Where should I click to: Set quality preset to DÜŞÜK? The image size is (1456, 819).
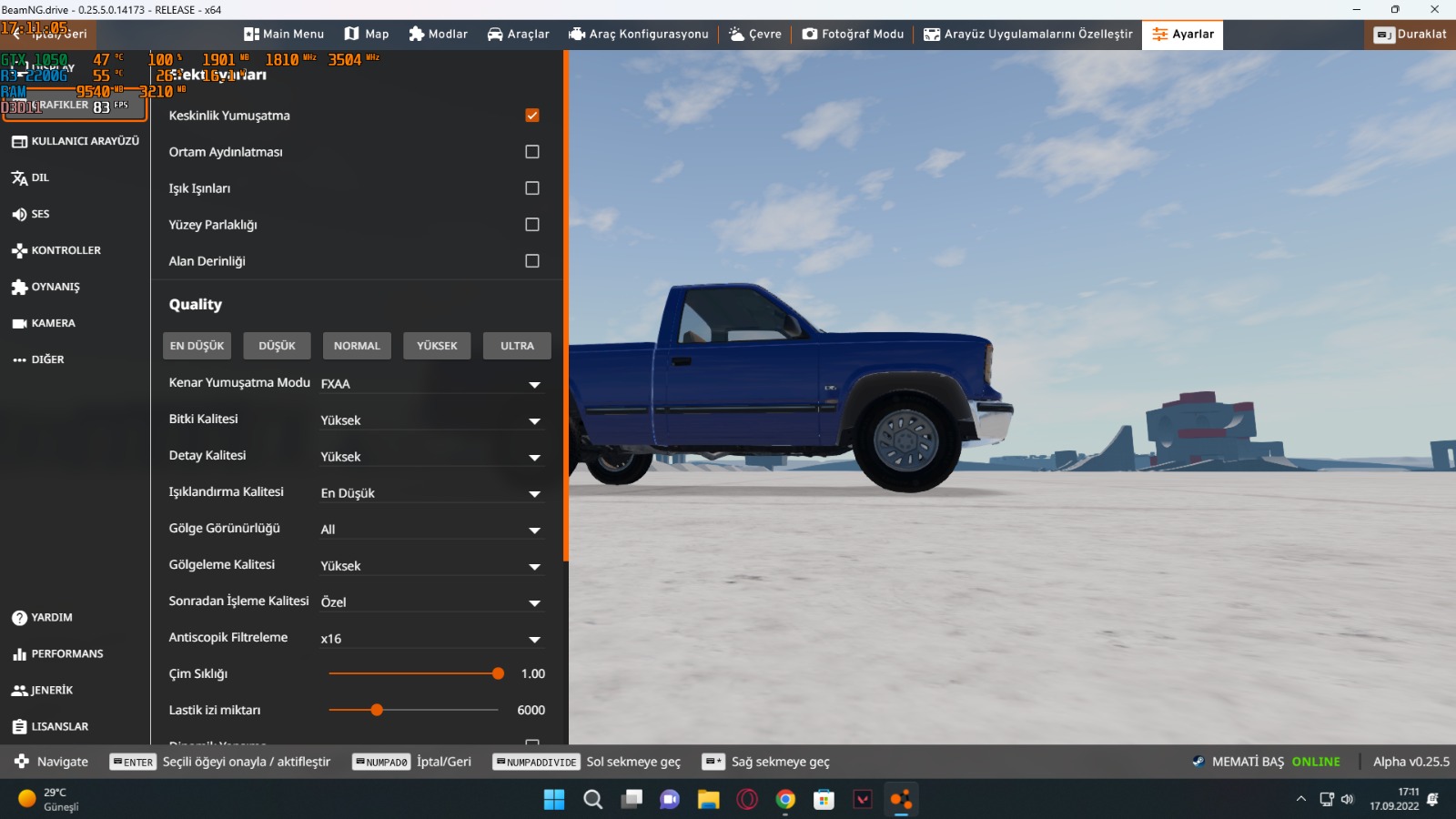[x=278, y=346]
